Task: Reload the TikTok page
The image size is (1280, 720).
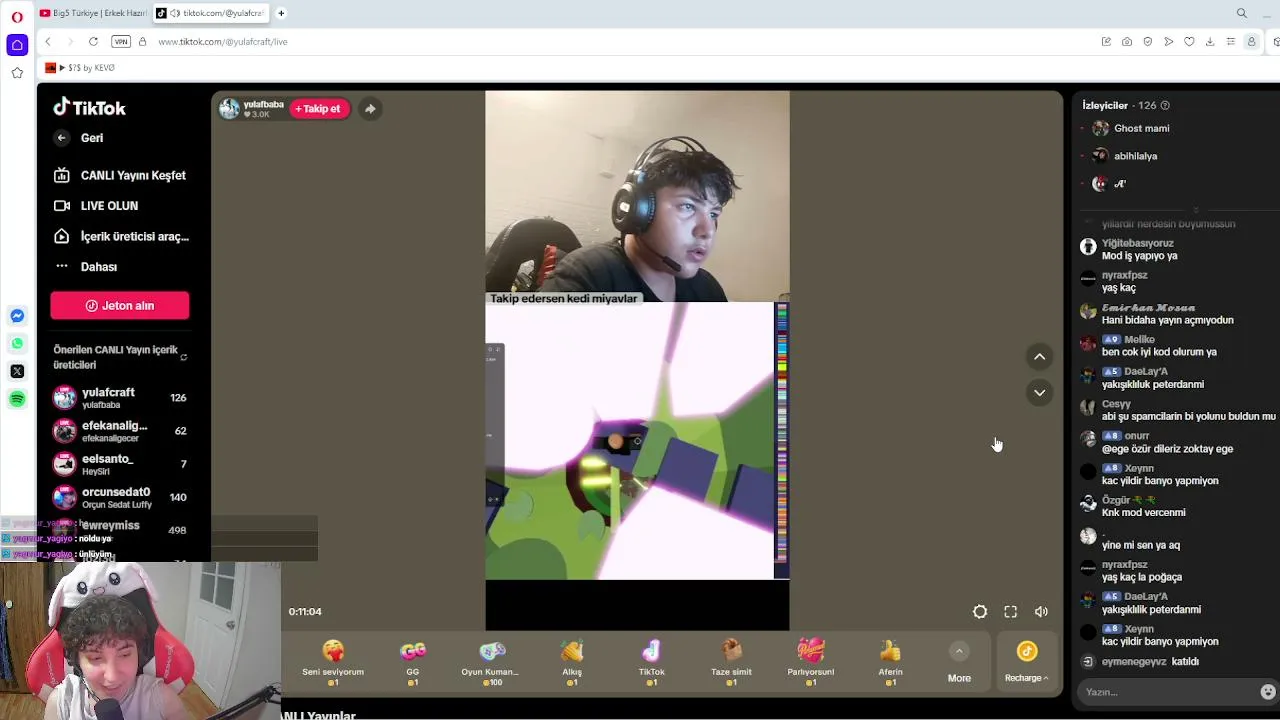Action: (x=93, y=41)
